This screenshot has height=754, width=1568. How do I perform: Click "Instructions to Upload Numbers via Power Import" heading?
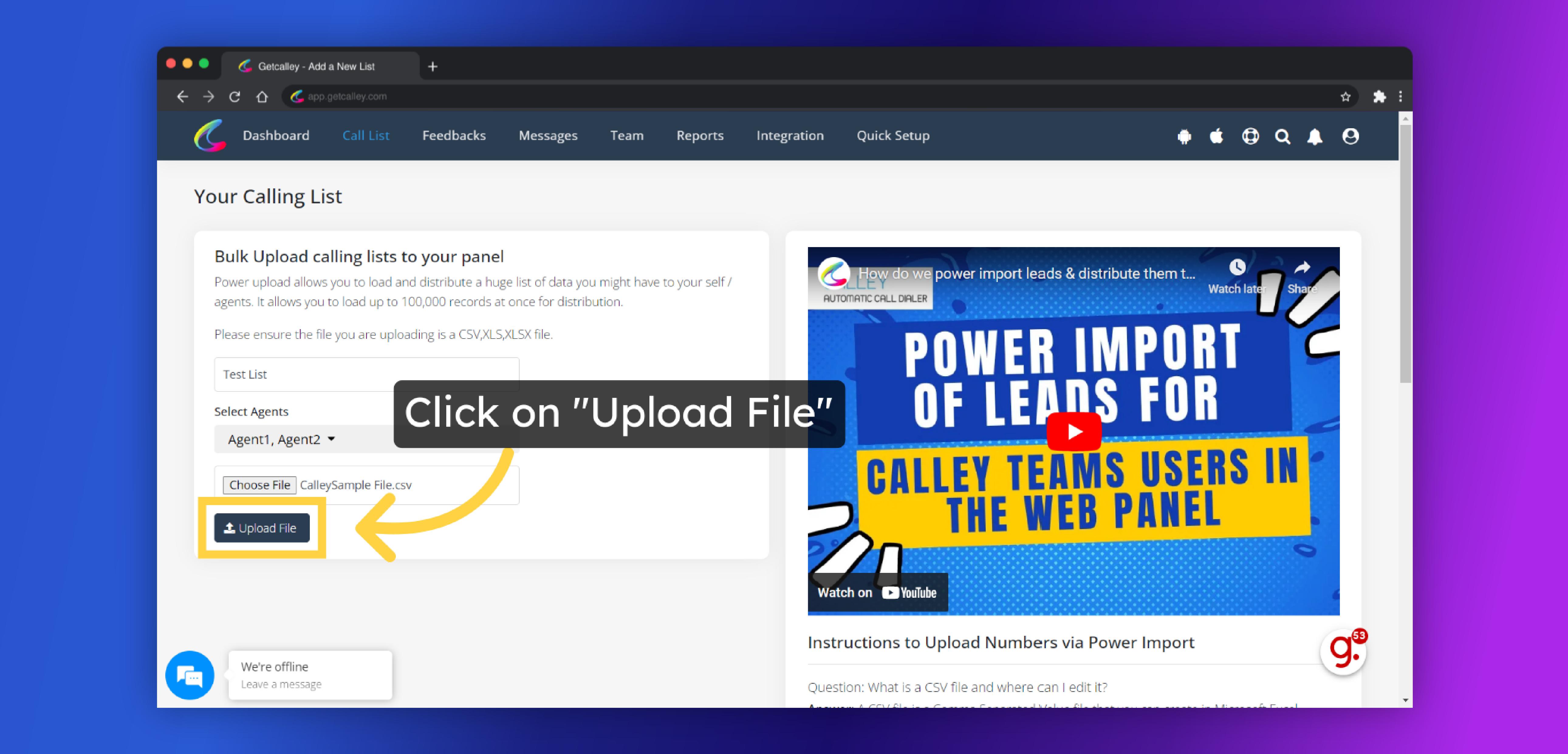[x=1001, y=642]
